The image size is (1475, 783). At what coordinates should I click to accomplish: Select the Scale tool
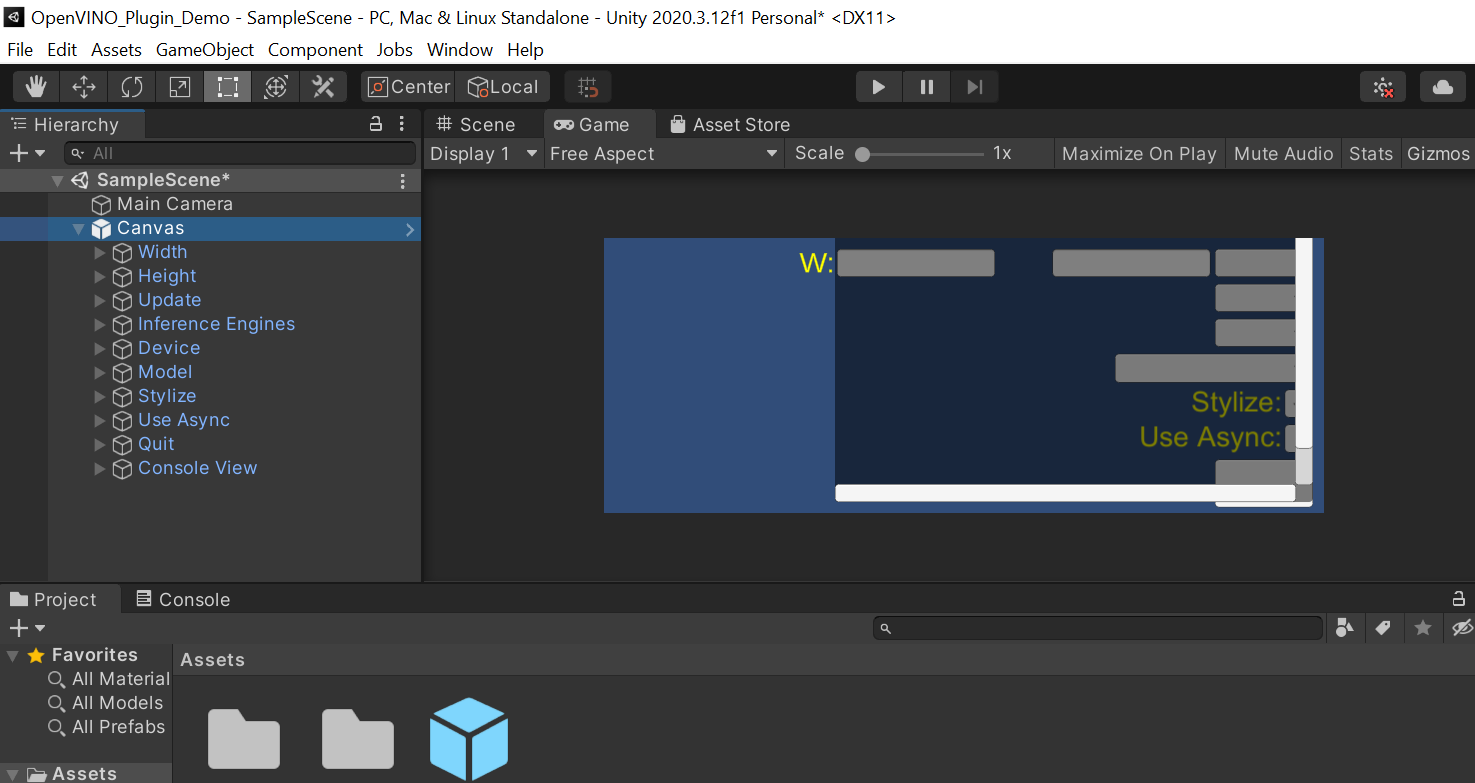pos(180,87)
